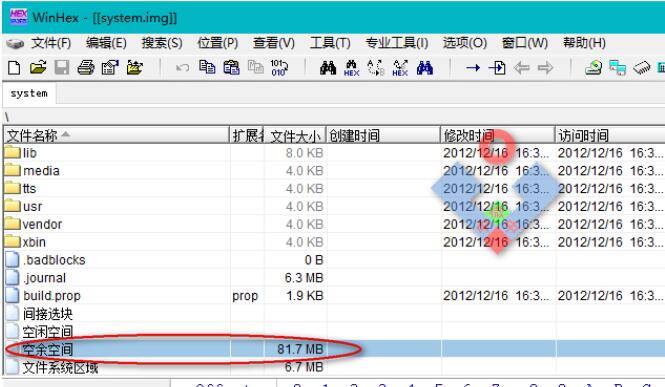The width and height of the screenshot is (665, 387).
Task: Open the 窗口(W) menu
Action: [525, 43]
